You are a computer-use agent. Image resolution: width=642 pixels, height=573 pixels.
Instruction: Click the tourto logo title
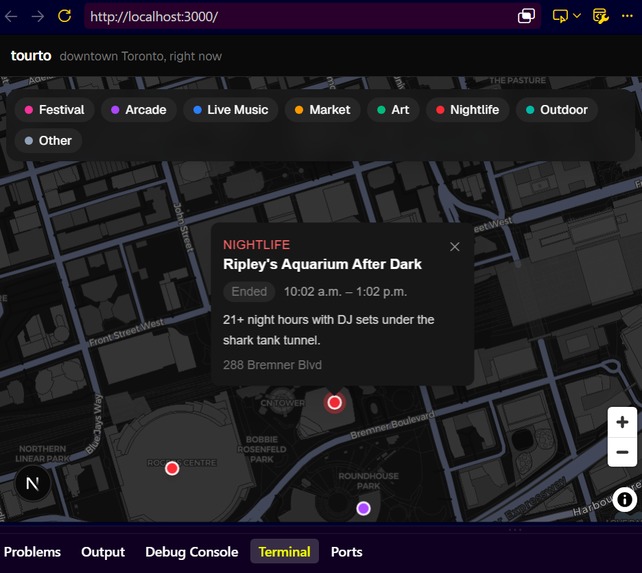[x=31, y=56]
